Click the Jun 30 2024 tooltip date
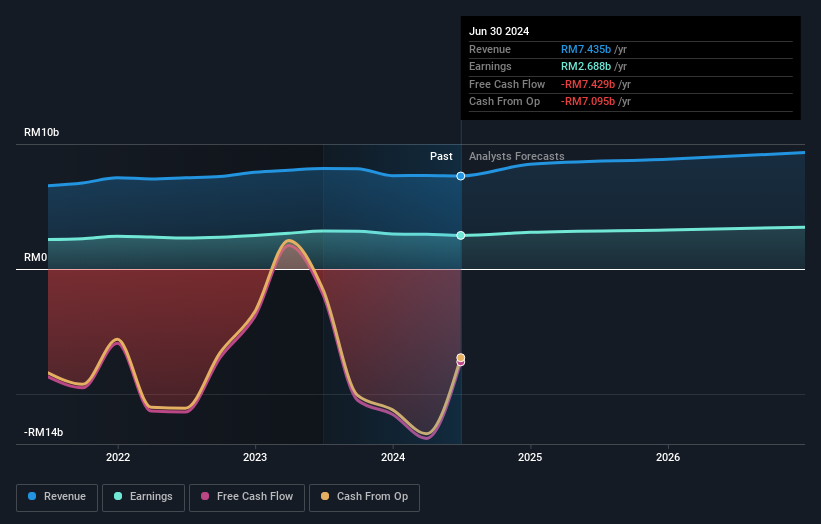The height and width of the screenshot is (524, 821). 499,31
